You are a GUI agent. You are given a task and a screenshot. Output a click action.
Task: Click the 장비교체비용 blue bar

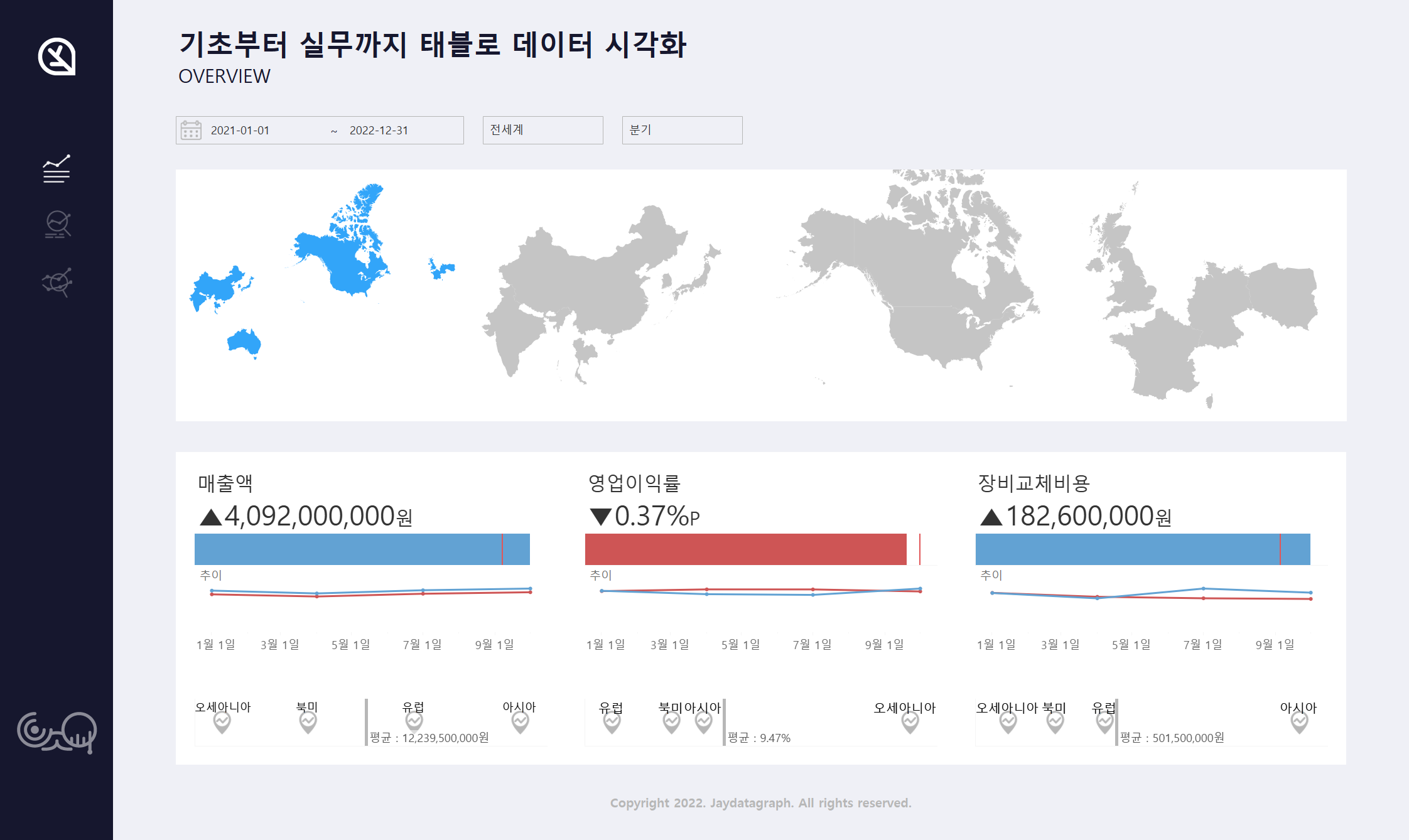1143,549
